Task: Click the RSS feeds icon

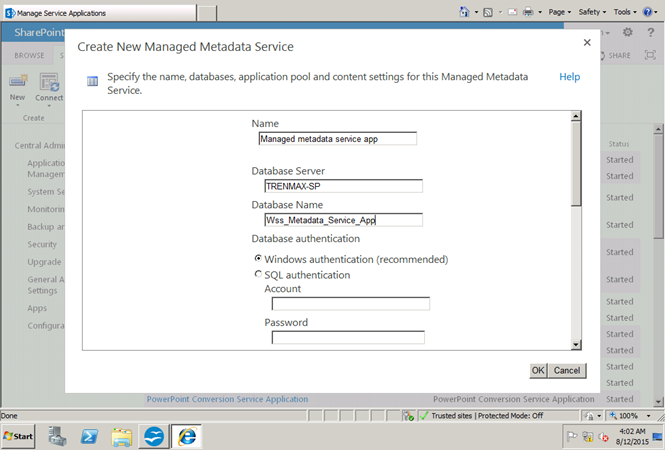Action: [x=488, y=12]
